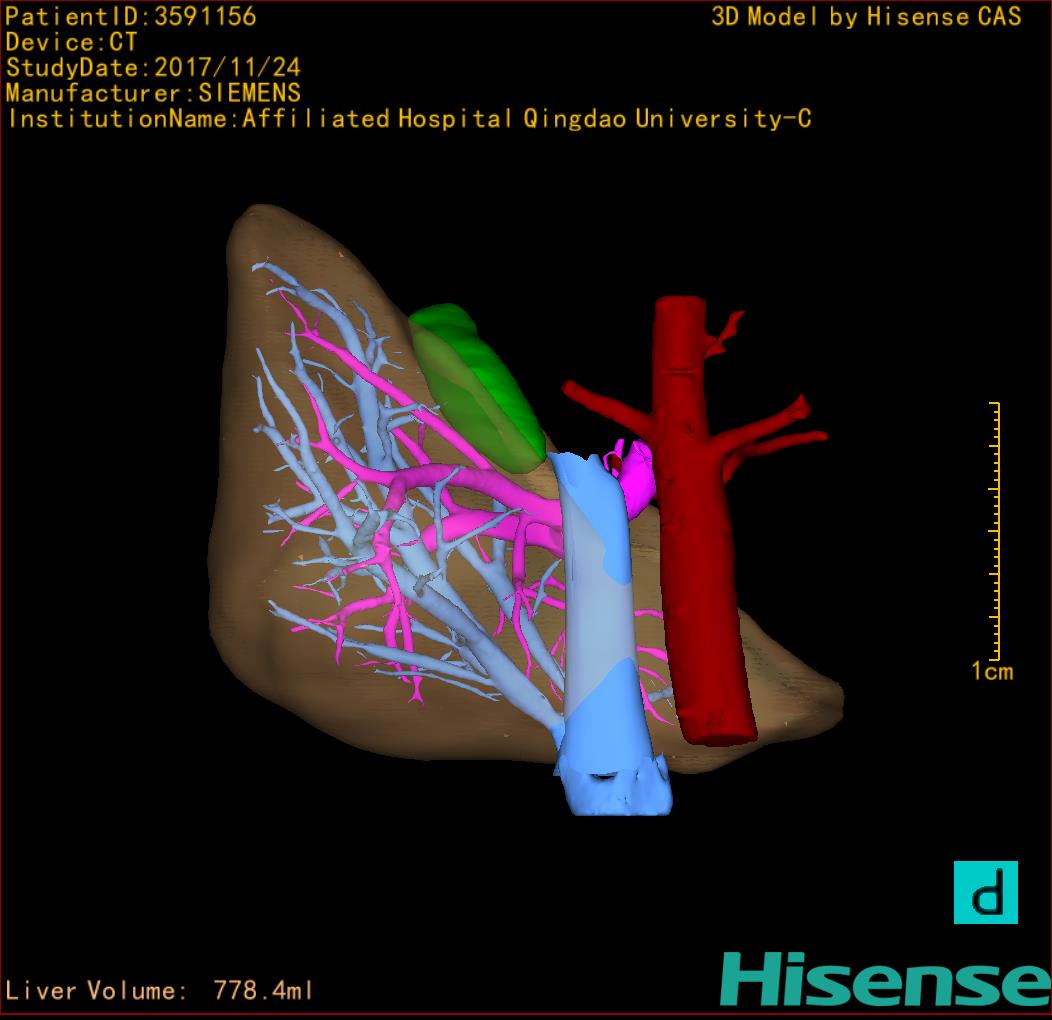Image resolution: width=1052 pixels, height=1020 pixels.
Task: Click the StudyDate 2017/11/24 label
Action: [153, 68]
